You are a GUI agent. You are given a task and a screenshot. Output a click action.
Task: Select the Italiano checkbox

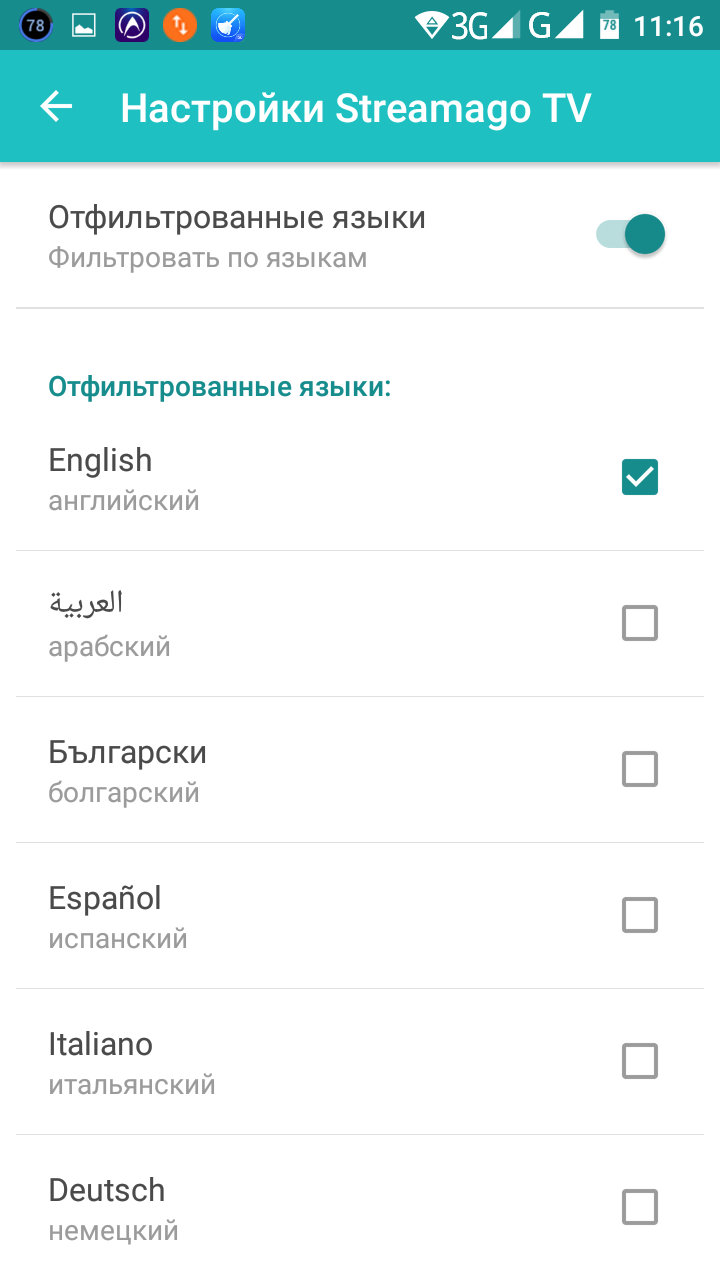tap(640, 1061)
